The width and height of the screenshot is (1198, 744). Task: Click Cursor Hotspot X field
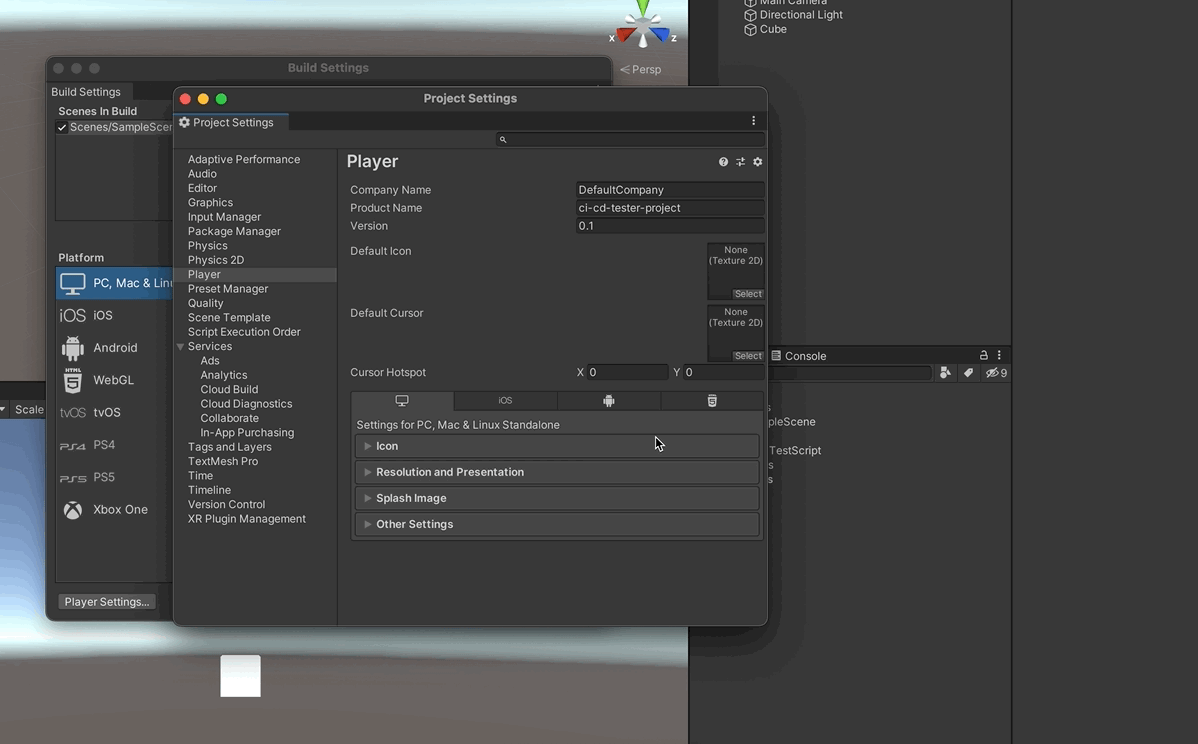point(627,373)
